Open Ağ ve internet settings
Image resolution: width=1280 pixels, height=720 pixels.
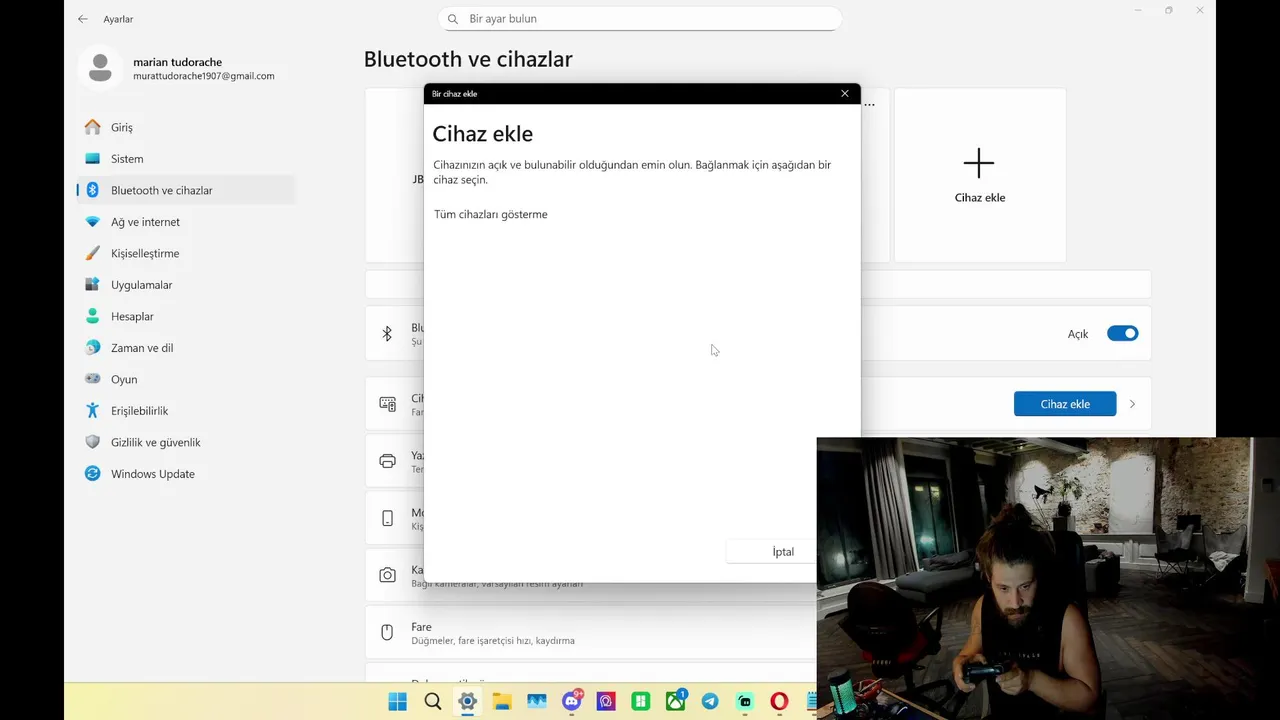(185, 222)
